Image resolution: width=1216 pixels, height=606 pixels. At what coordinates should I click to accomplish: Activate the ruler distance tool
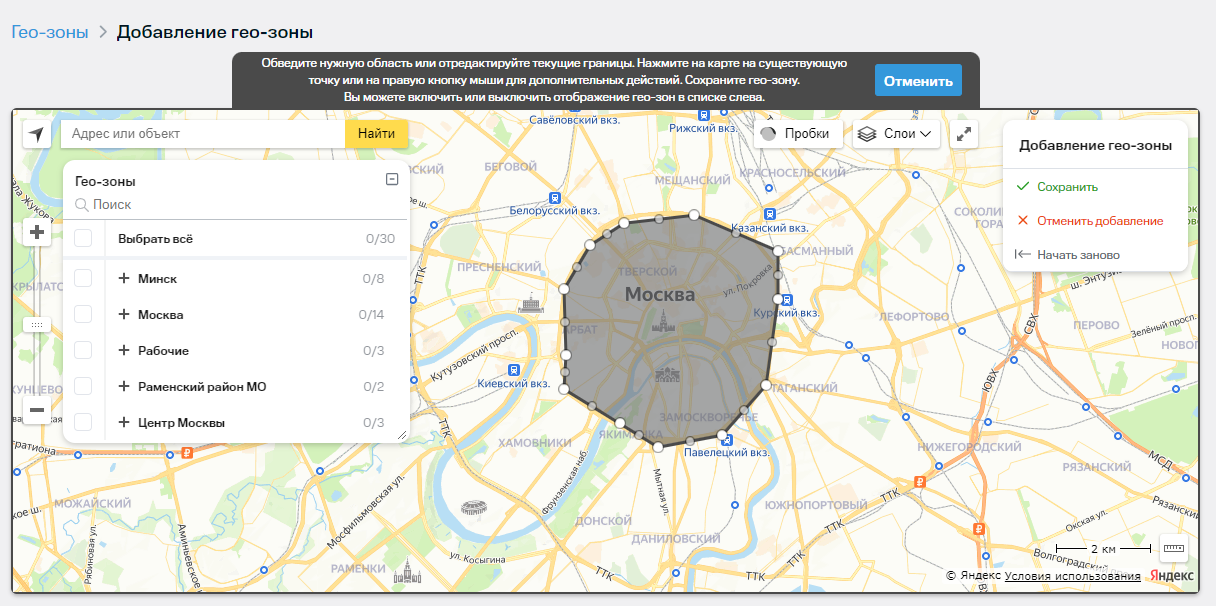1173,548
